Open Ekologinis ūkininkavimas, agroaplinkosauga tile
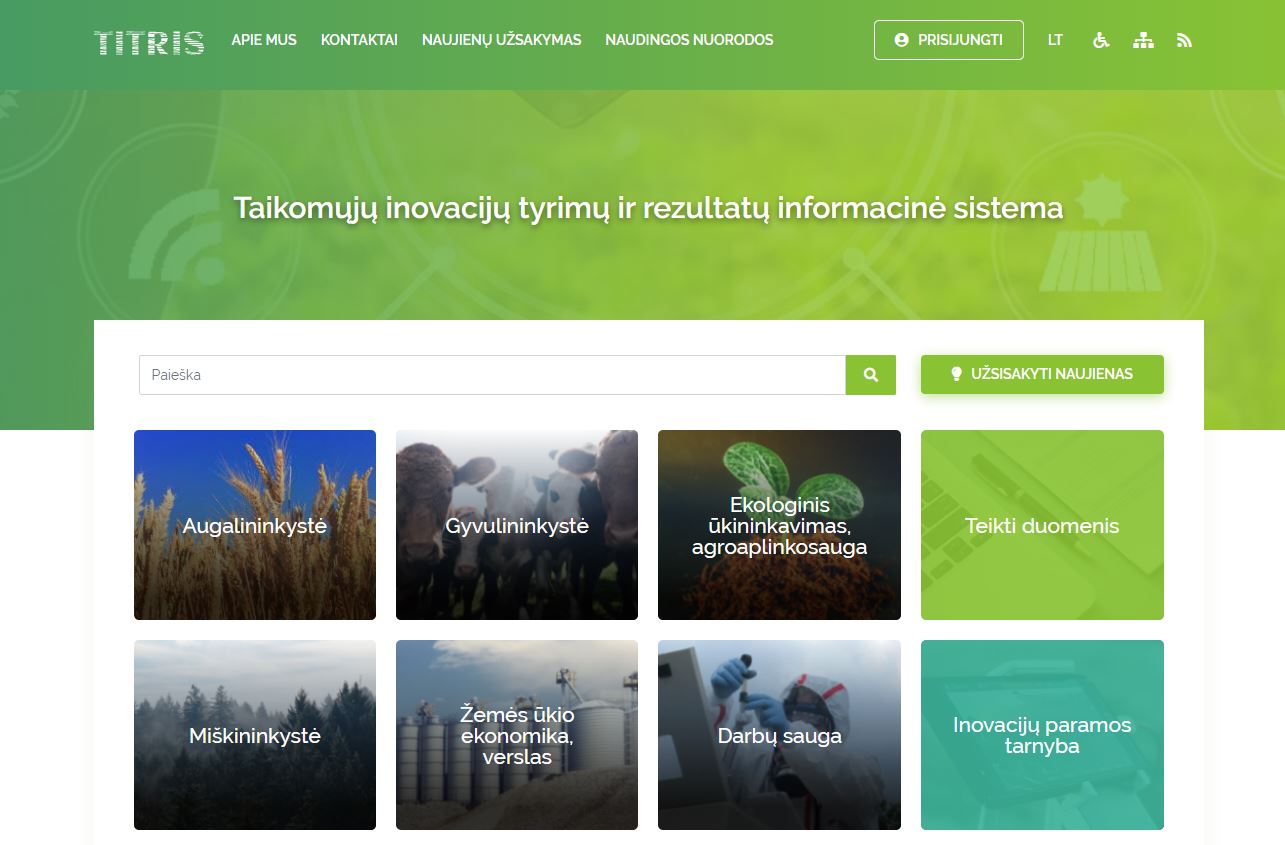The width and height of the screenshot is (1285, 845). tap(779, 525)
